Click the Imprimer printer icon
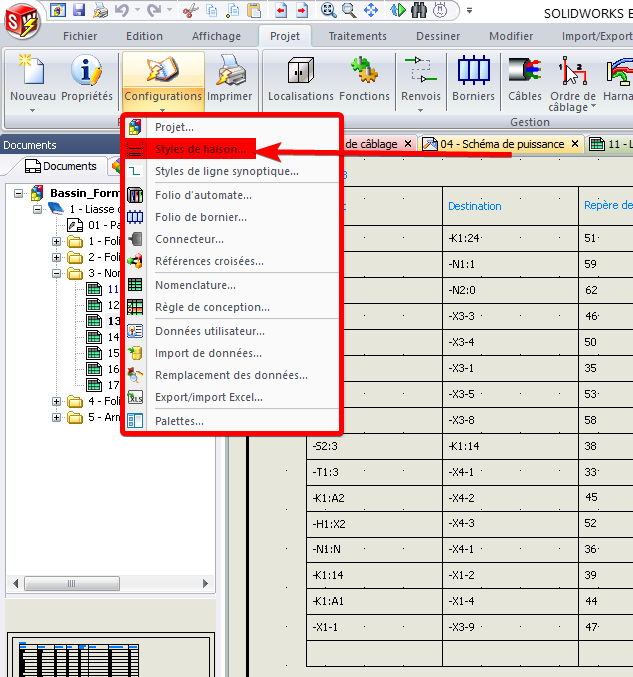The image size is (633, 677). click(230, 69)
